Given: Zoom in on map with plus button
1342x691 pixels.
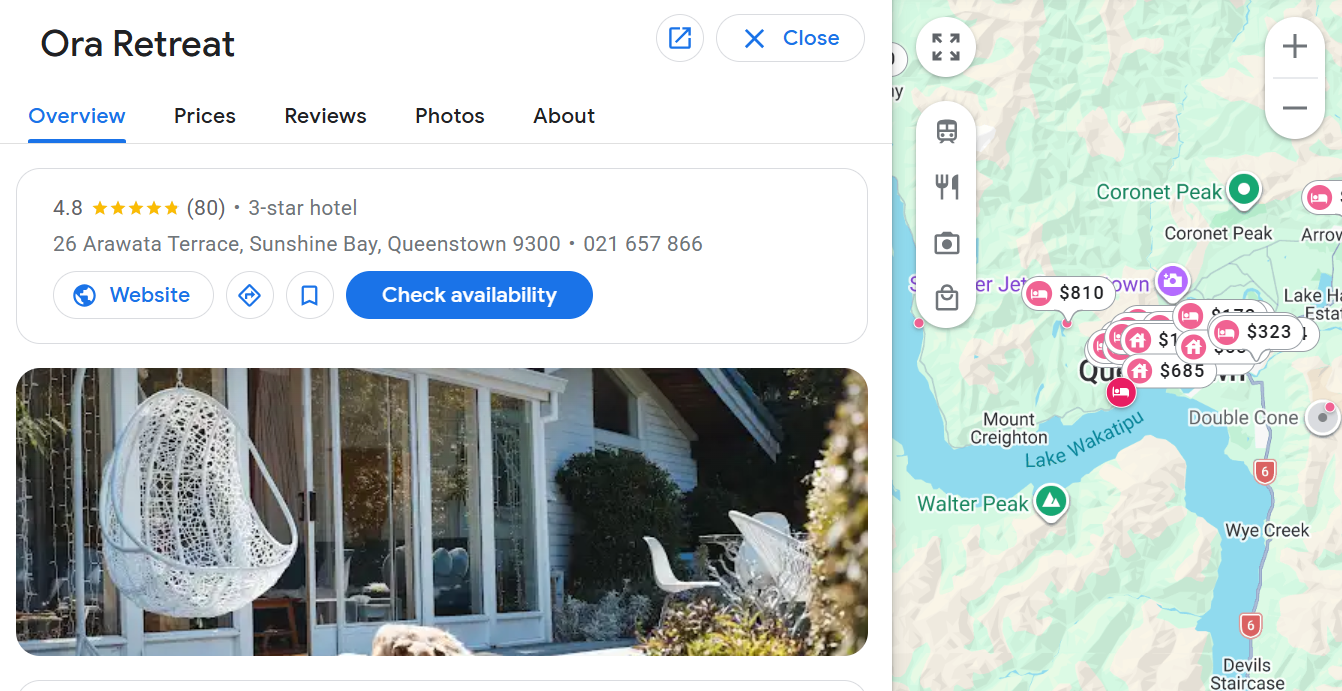Looking at the screenshot, I should (1295, 47).
